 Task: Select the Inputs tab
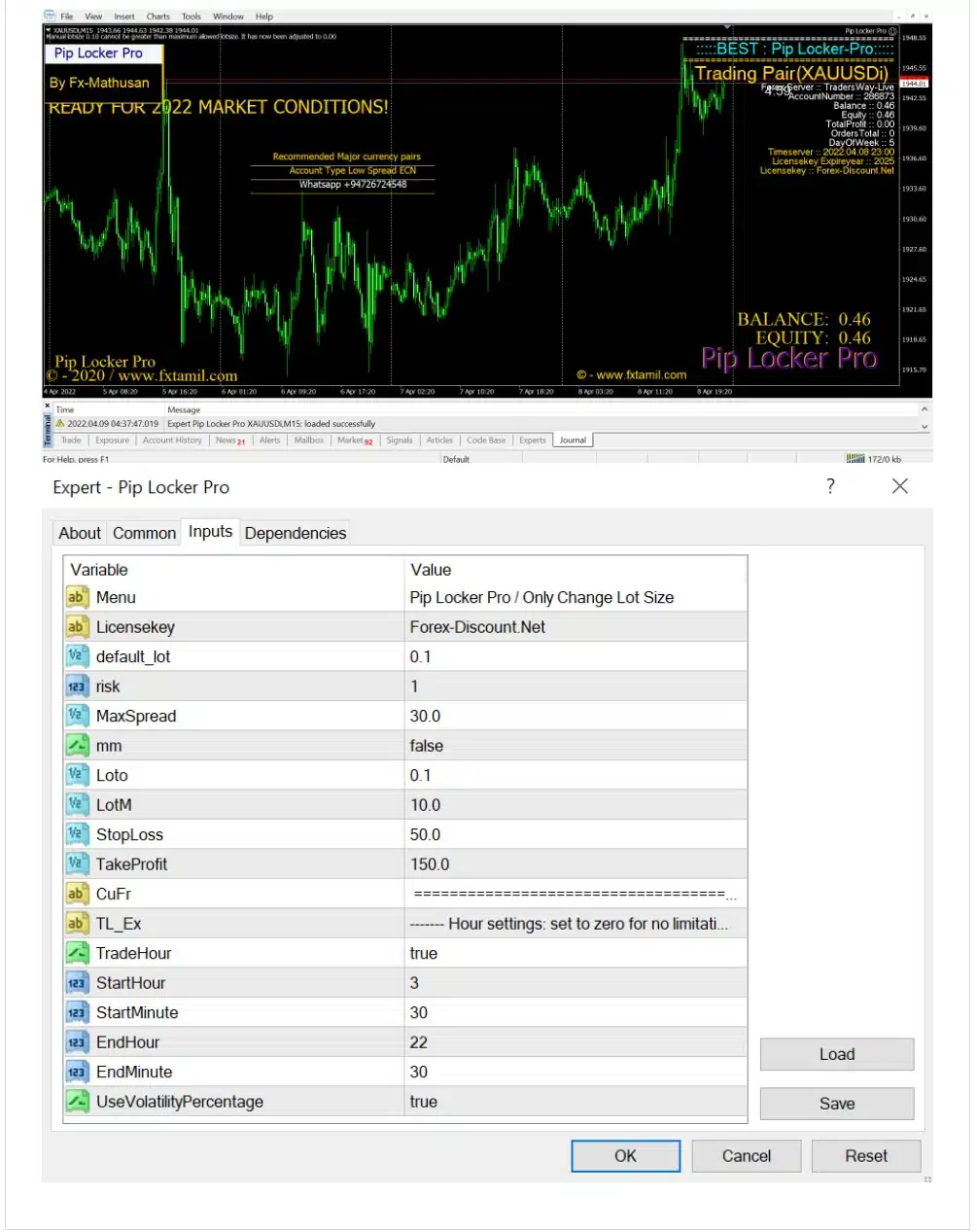point(210,531)
